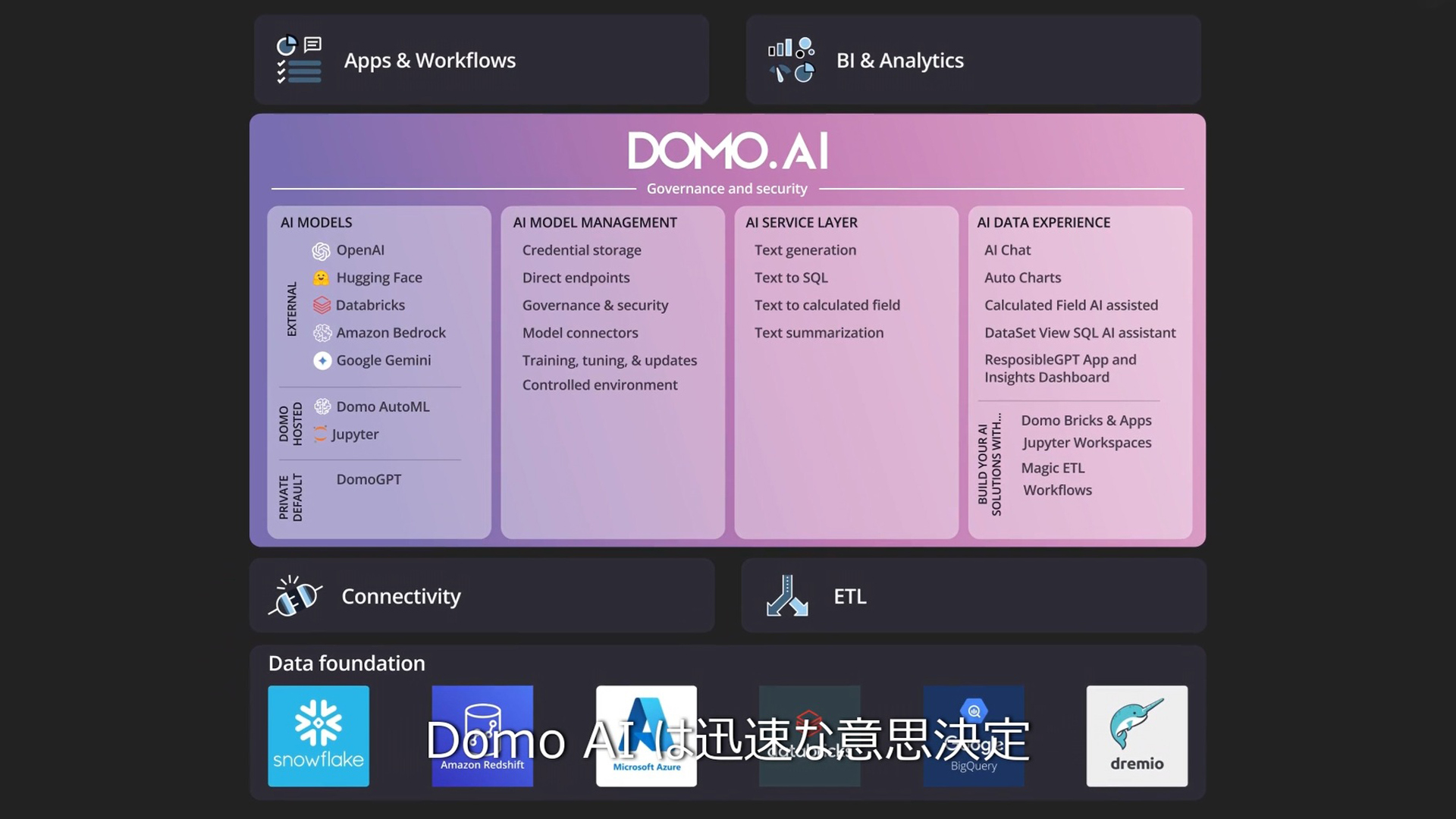Click the Japanese subtitle caption
The height and width of the screenshot is (819, 1456).
727,740
